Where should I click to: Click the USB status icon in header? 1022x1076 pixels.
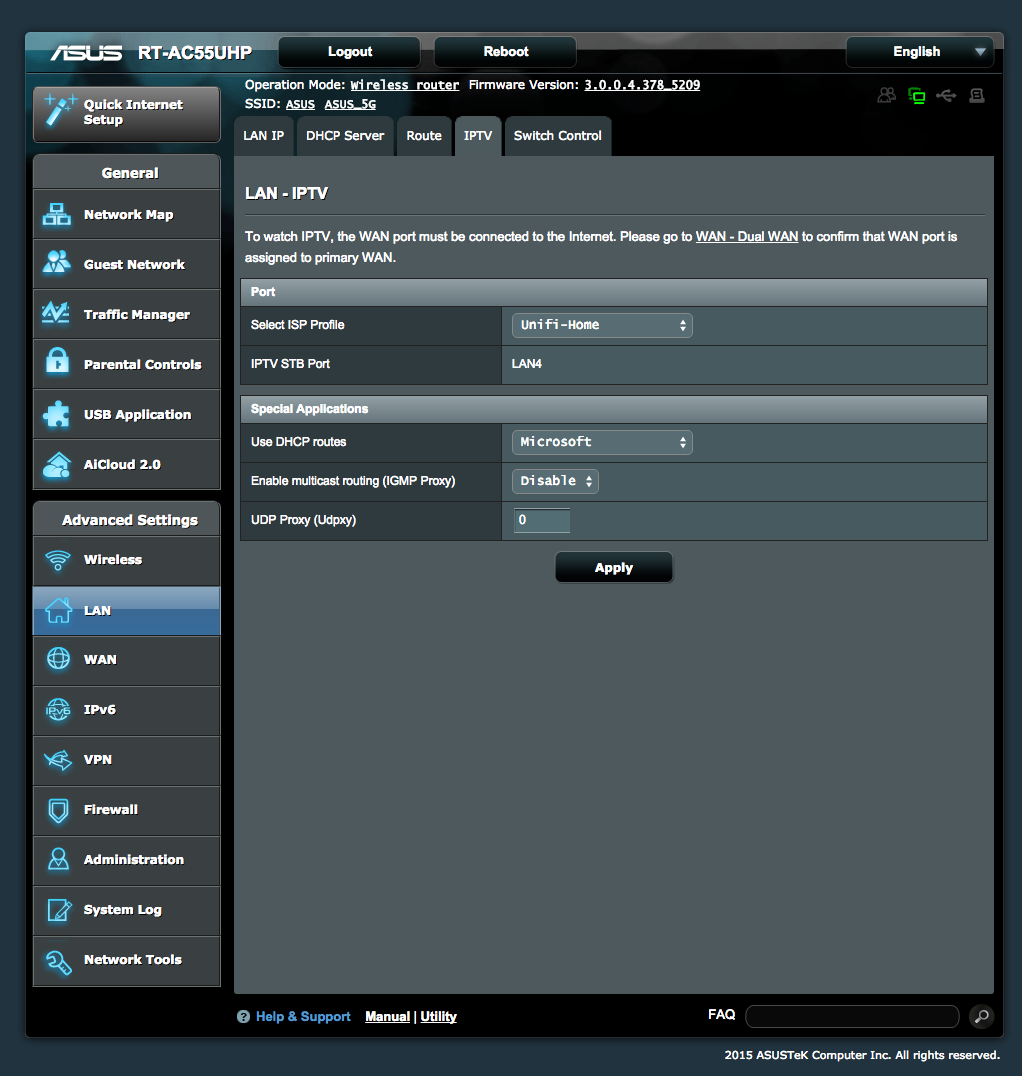tap(946, 96)
